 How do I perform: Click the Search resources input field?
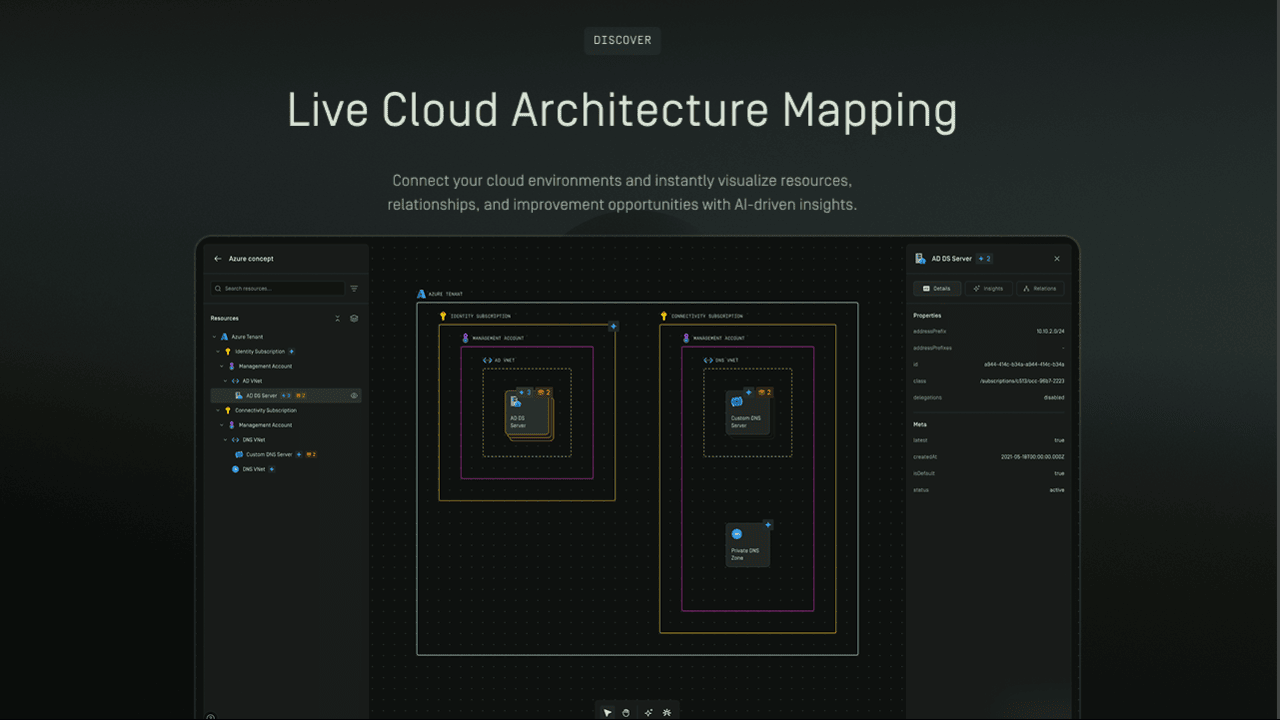(x=277, y=289)
